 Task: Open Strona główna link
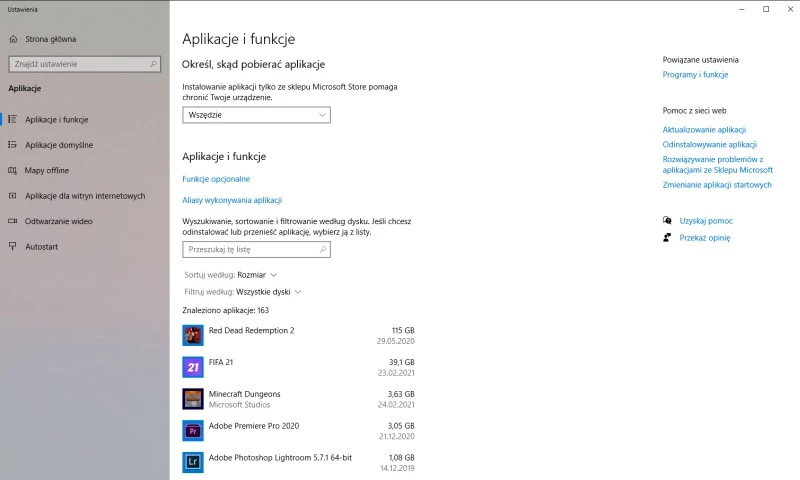(51, 39)
